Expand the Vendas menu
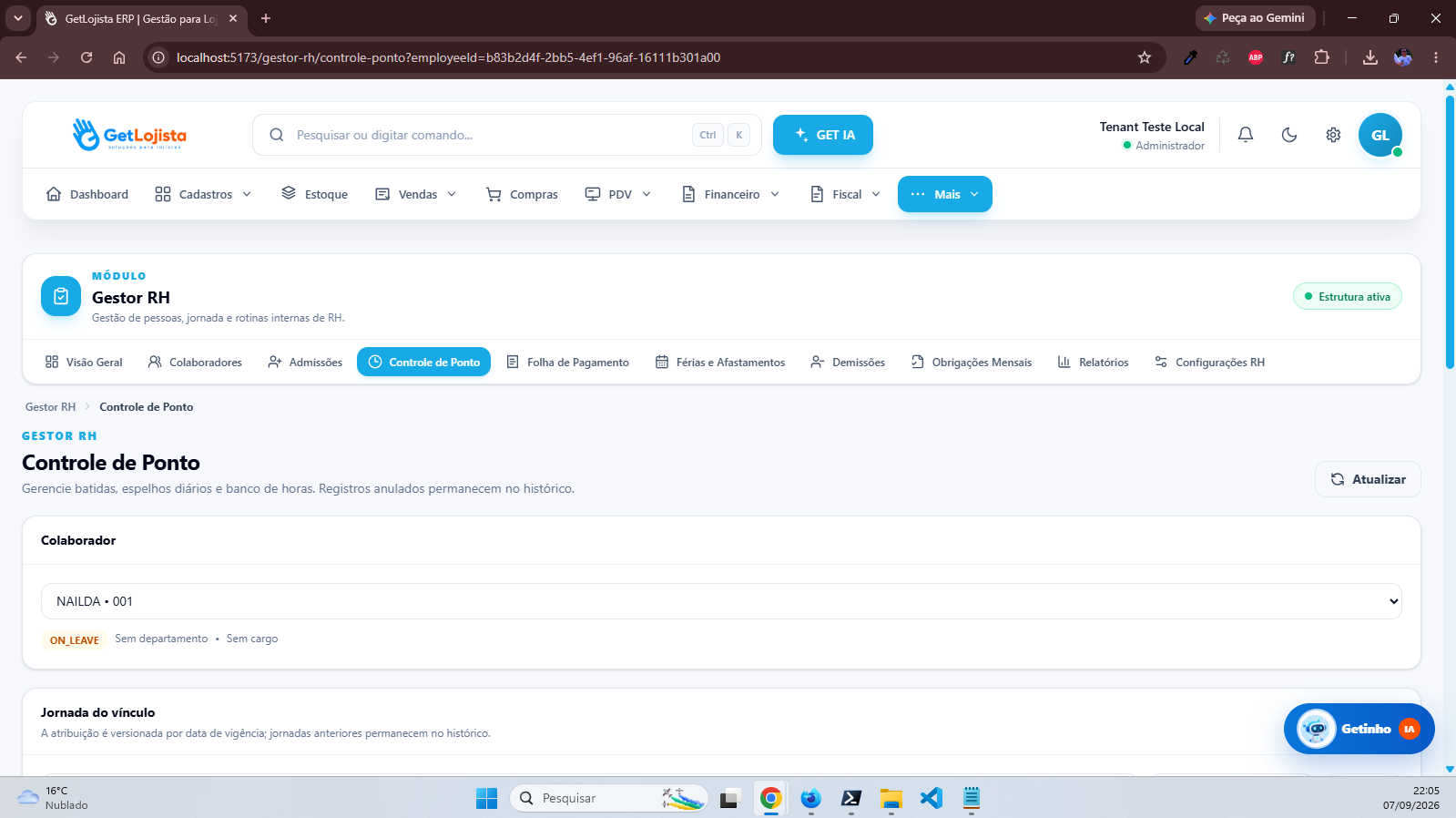1456x818 pixels. pos(416,194)
